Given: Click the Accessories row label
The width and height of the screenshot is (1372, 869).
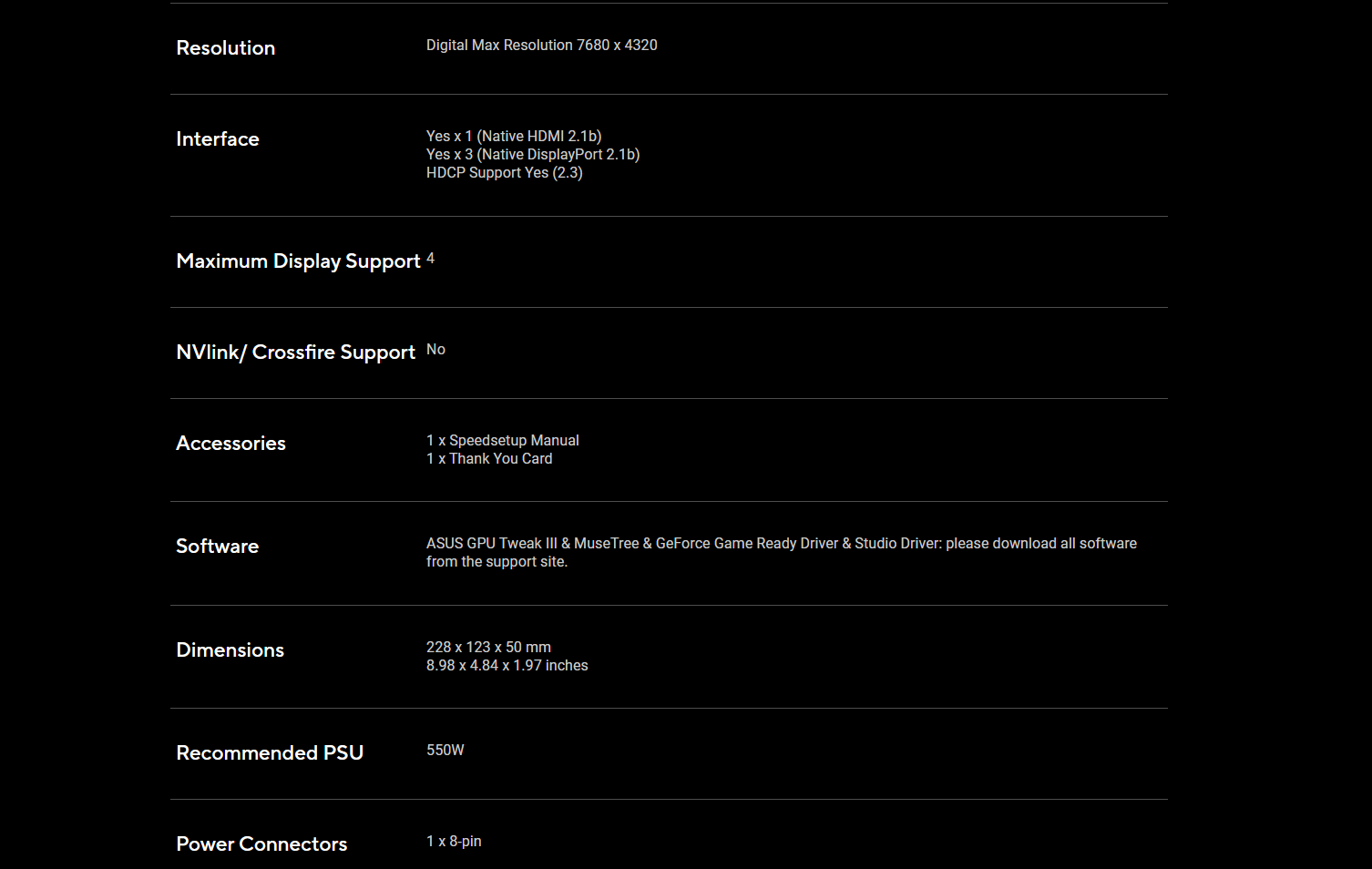Looking at the screenshot, I should pyautogui.click(x=230, y=444).
